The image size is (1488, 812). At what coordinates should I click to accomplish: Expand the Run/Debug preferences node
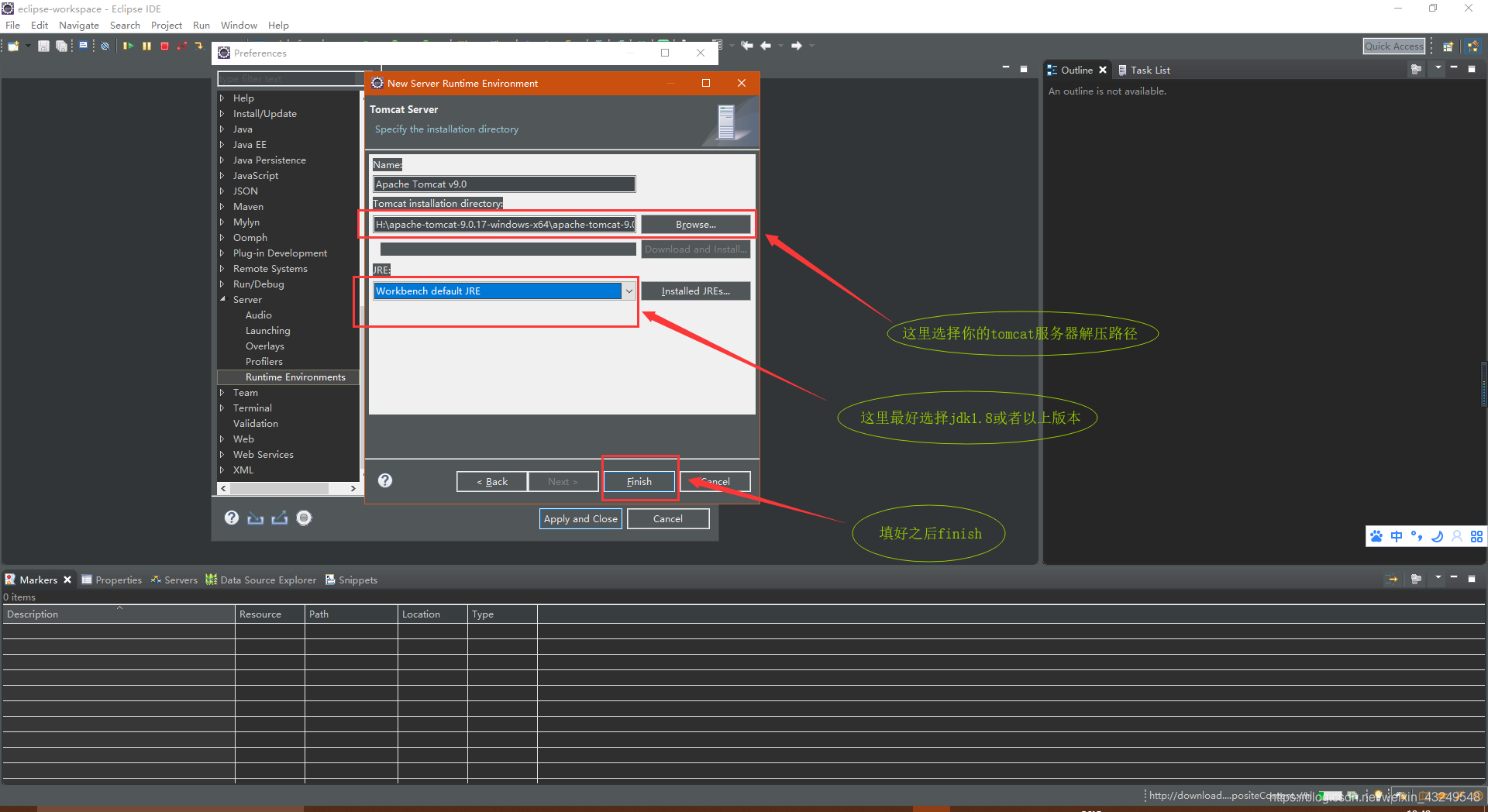click(x=222, y=284)
